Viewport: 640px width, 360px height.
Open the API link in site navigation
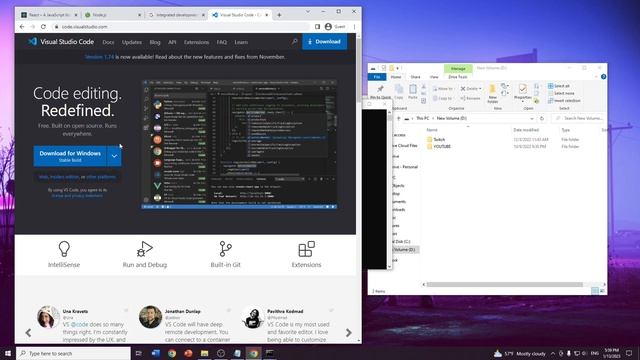[x=172, y=42]
